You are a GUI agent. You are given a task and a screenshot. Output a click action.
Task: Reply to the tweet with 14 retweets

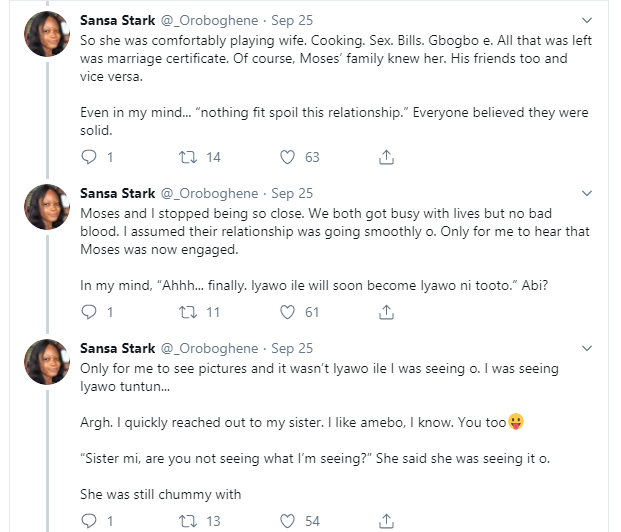point(88,157)
